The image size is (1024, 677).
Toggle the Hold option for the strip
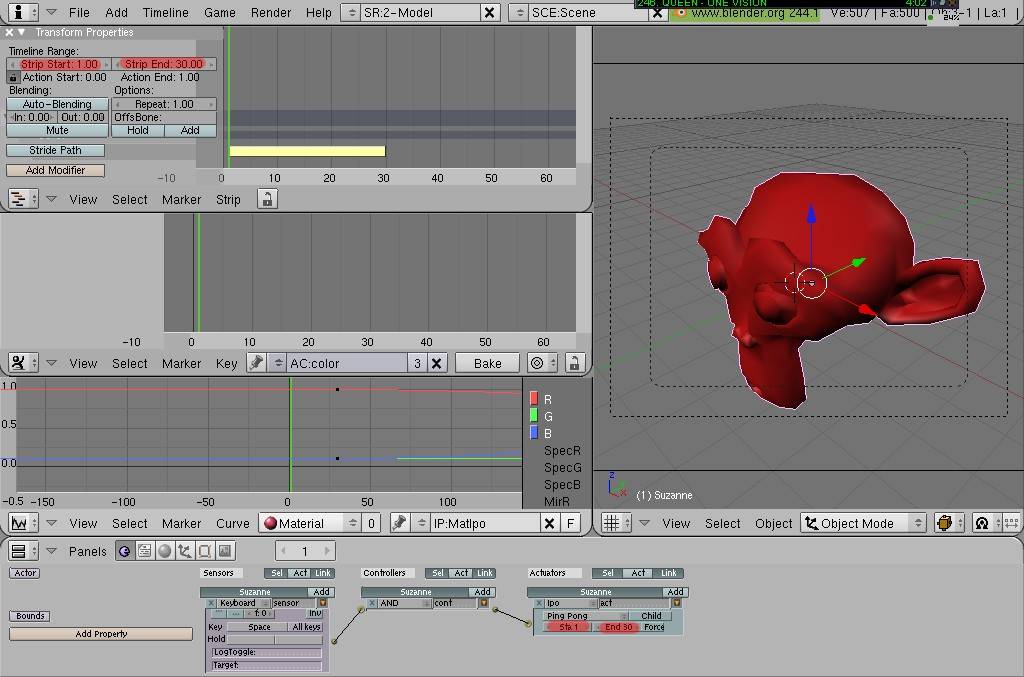point(138,130)
